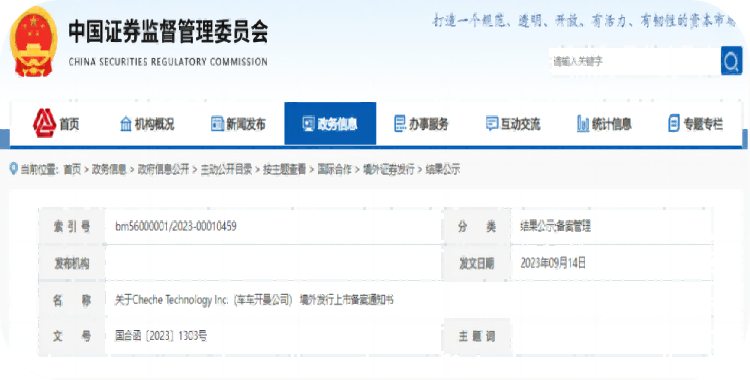Click the 办事服务 document icon
Viewport: 750px width, 380px height.
tap(399, 124)
